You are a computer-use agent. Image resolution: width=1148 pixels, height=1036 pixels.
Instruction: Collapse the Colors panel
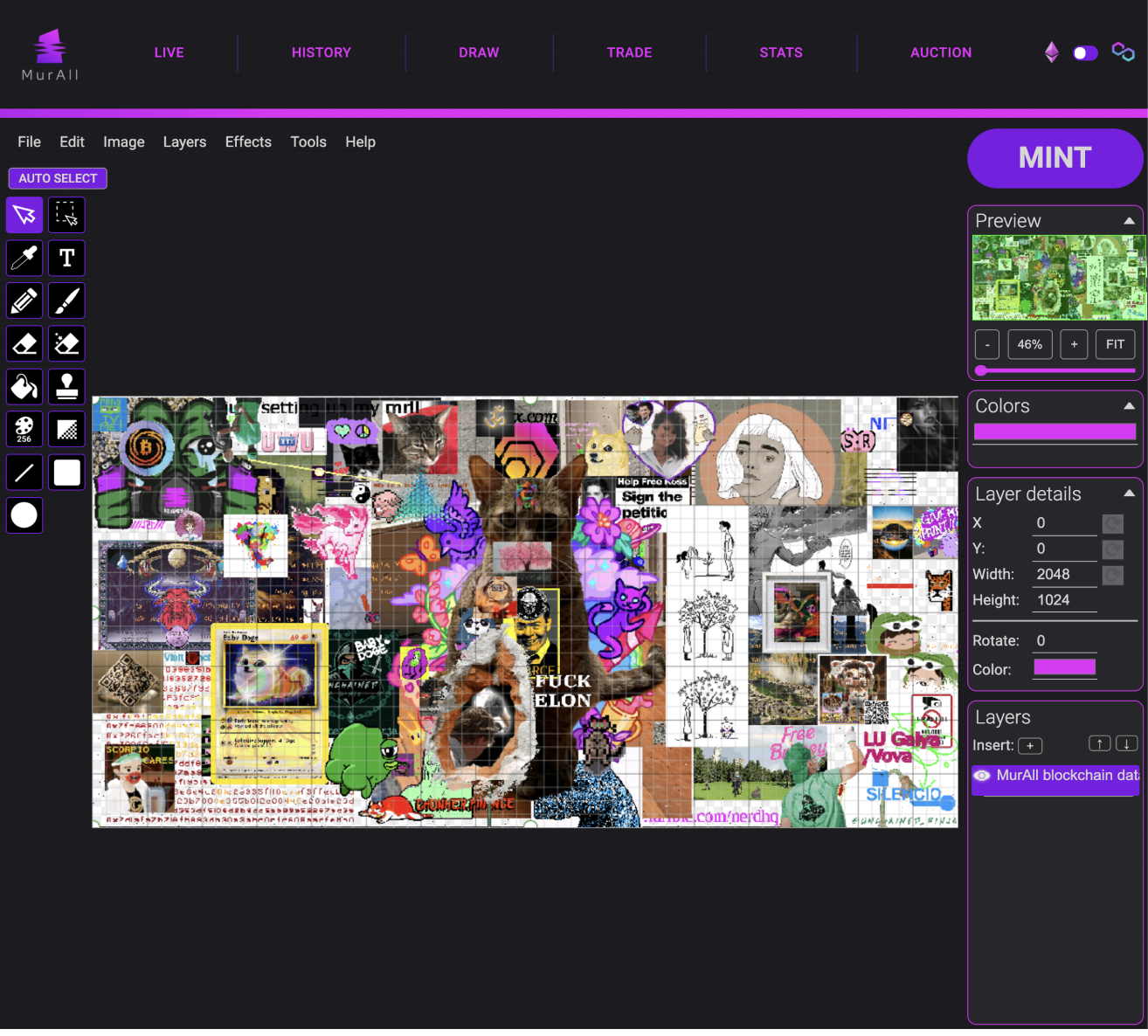1129,406
